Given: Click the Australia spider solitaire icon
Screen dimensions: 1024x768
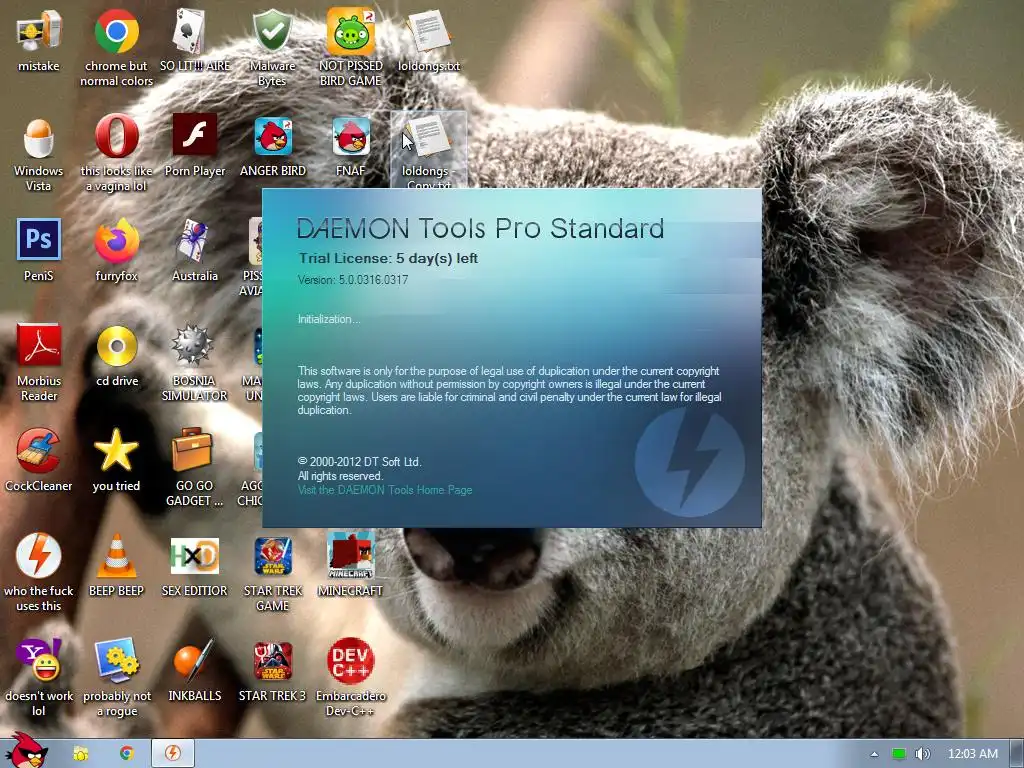Looking at the screenshot, I should pos(194,241).
